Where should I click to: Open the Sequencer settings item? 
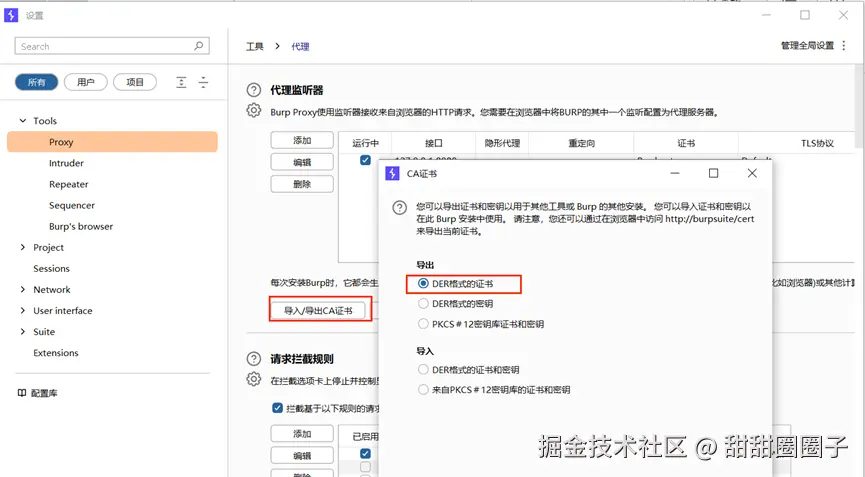tap(72, 205)
